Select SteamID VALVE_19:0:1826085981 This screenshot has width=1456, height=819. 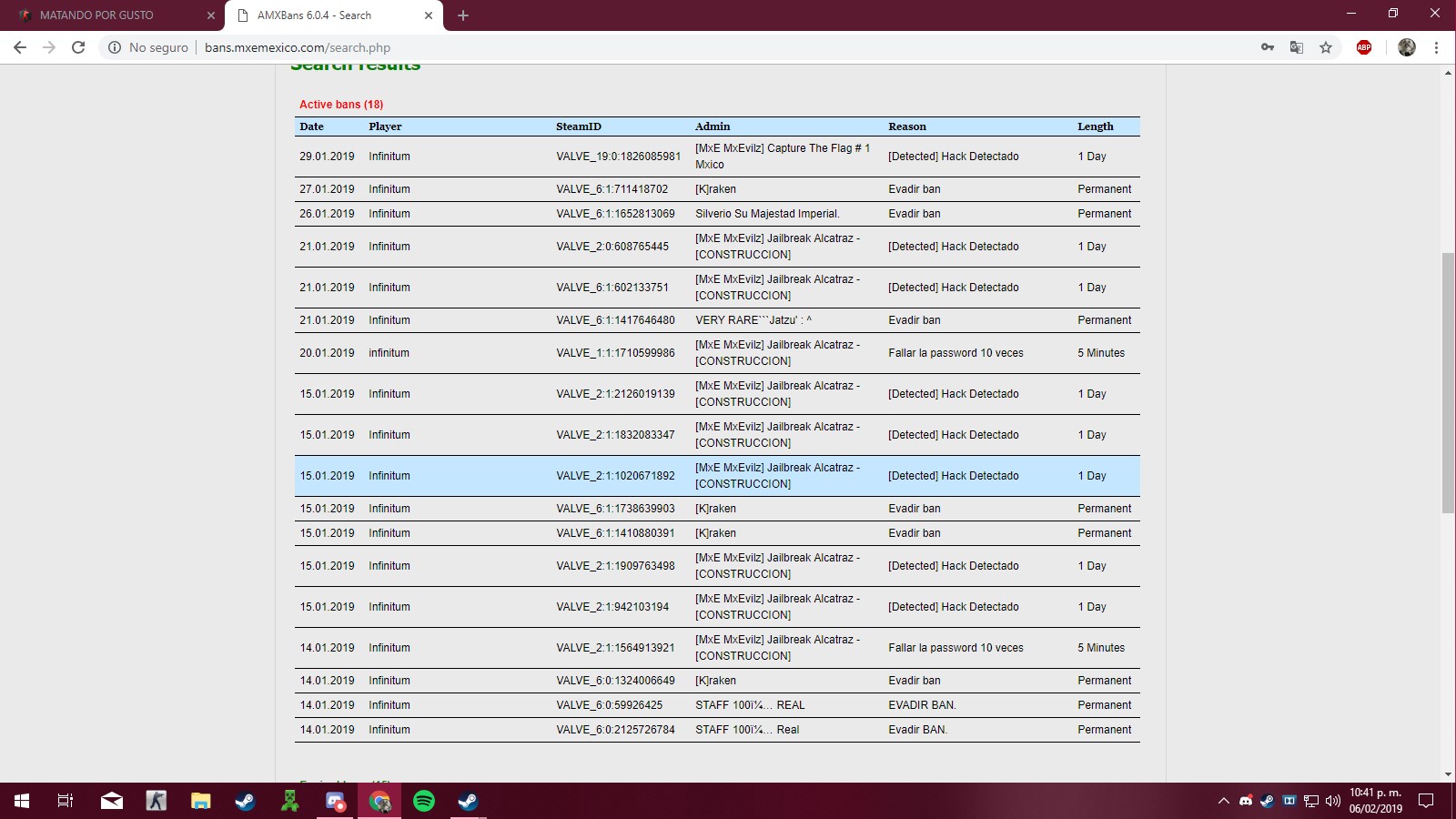619,157
